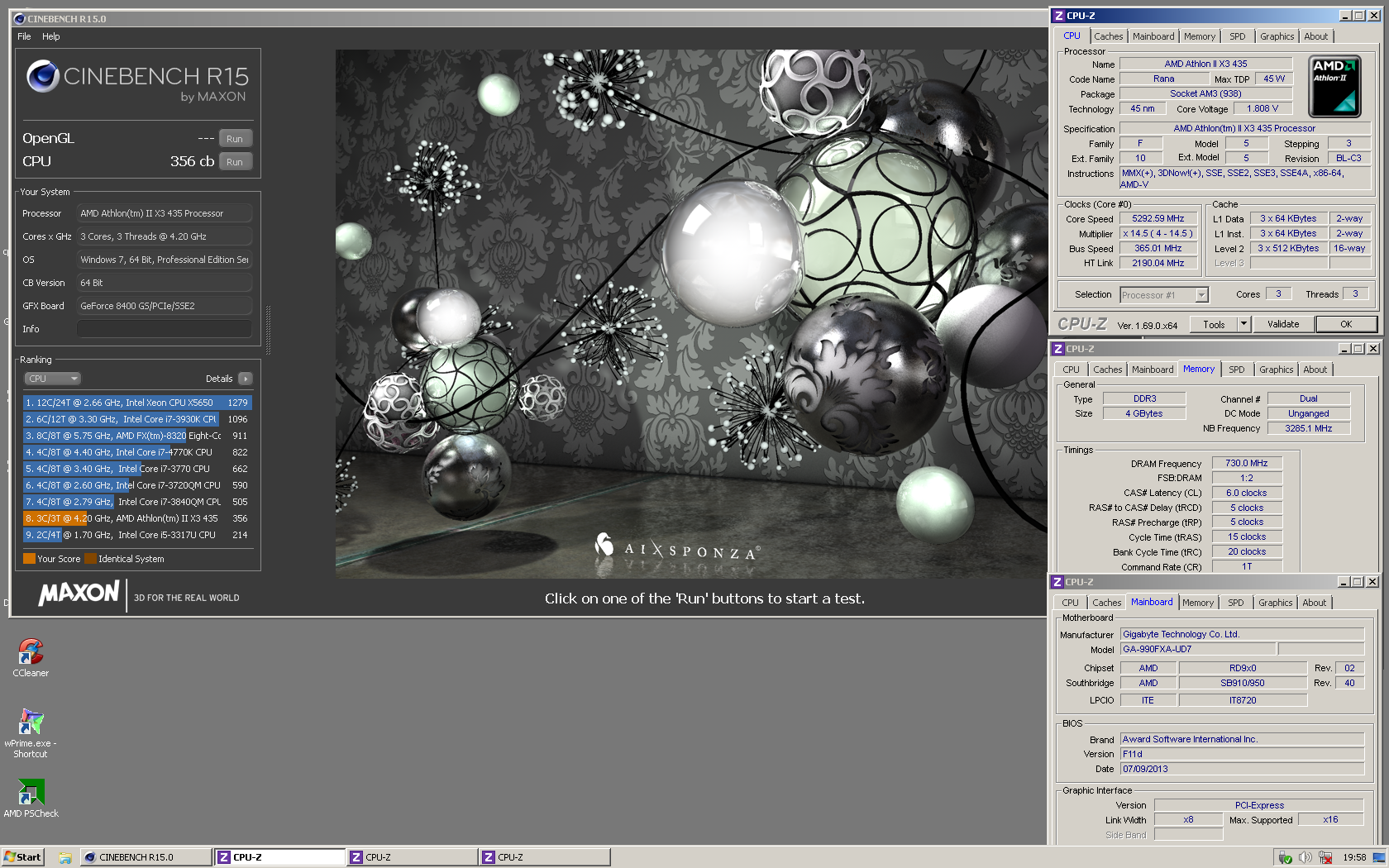Expand the Tools dropdown arrow in CPU-Z

pyautogui.click(x=1243, y=324)
